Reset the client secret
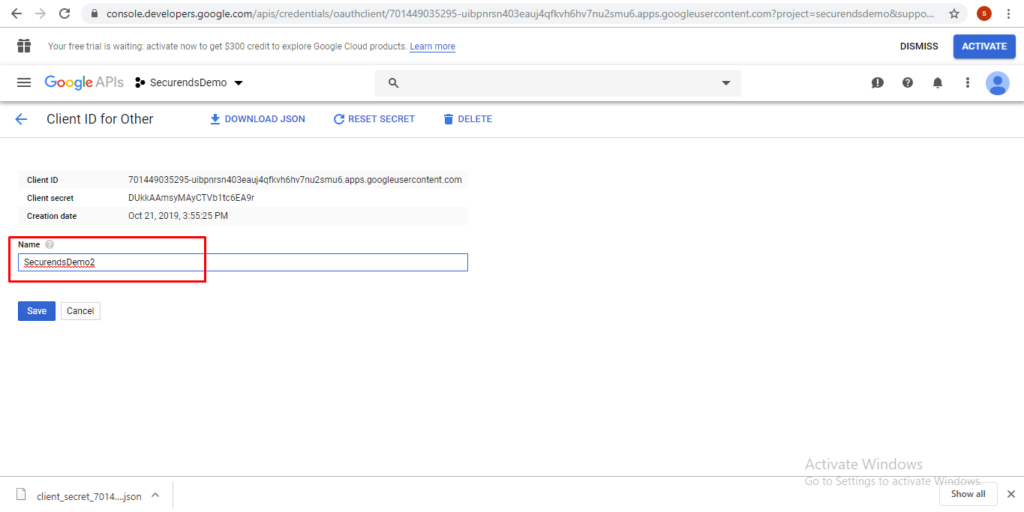This screenshot has height=512, width=1024. tap(374, 119)
